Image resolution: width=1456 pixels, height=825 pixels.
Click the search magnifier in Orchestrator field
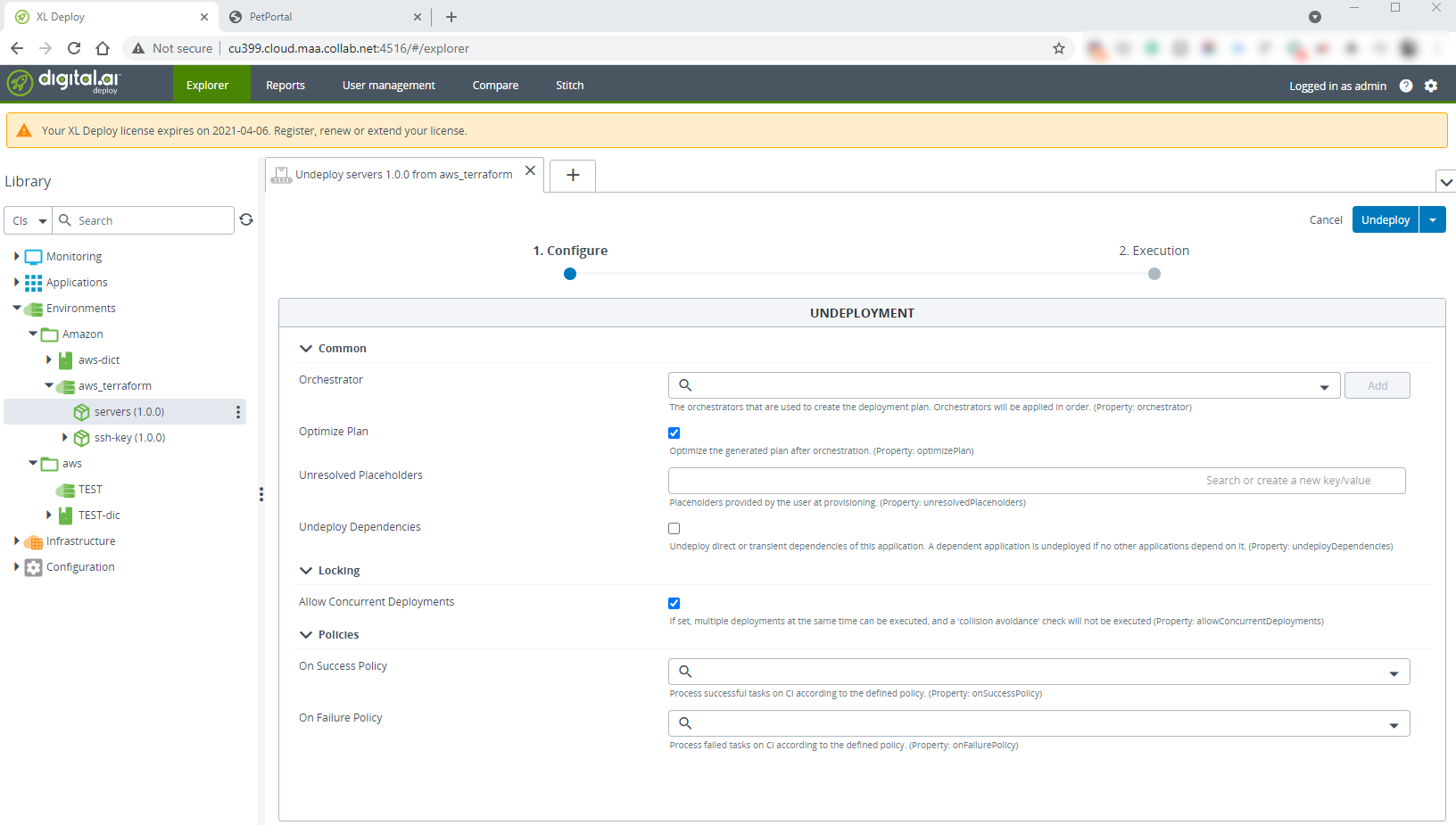pos(685,385)
